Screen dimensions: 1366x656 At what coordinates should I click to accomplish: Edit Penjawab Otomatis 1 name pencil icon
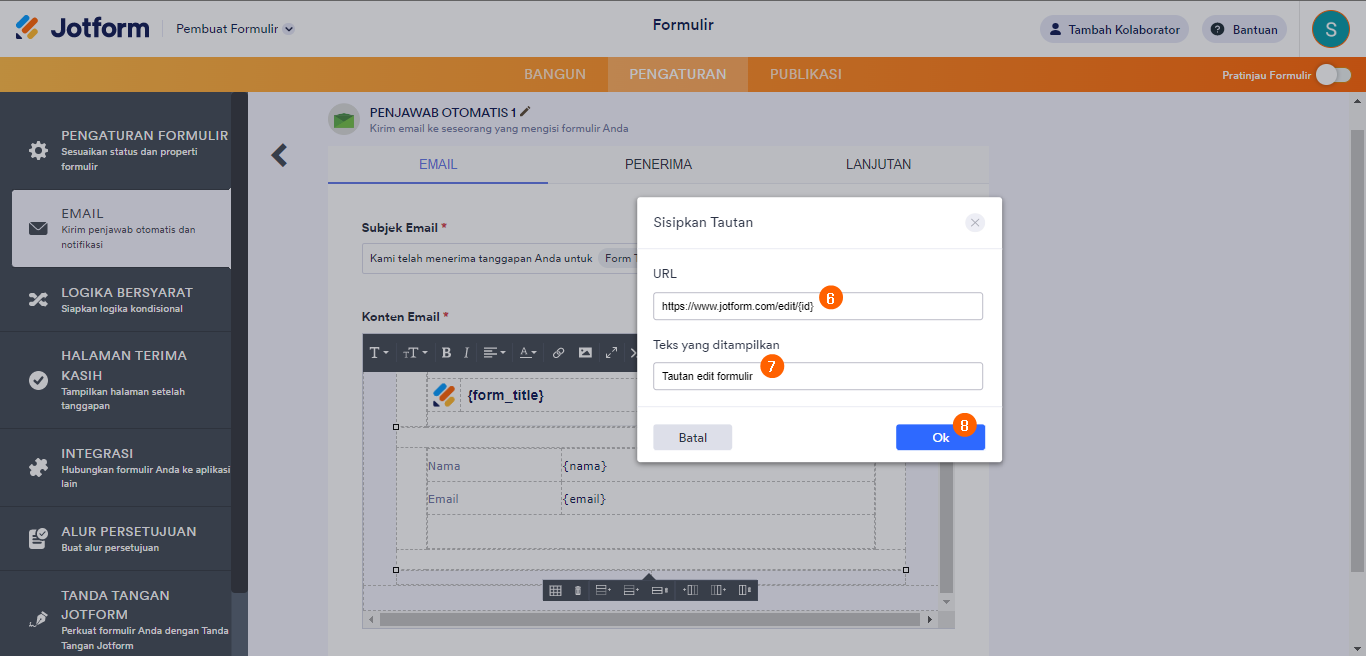[x=525, y=112]
